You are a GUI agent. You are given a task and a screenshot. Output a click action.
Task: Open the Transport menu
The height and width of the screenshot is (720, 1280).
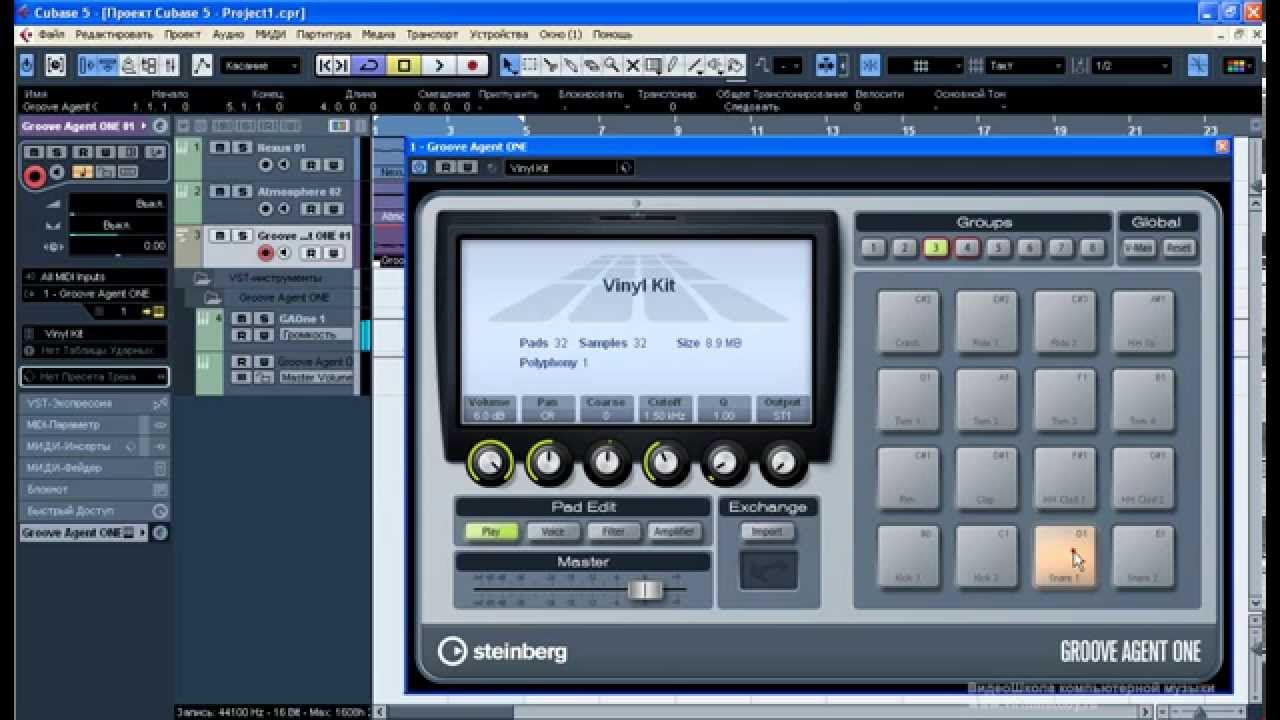pyautogui.click(x=432, y=34)
